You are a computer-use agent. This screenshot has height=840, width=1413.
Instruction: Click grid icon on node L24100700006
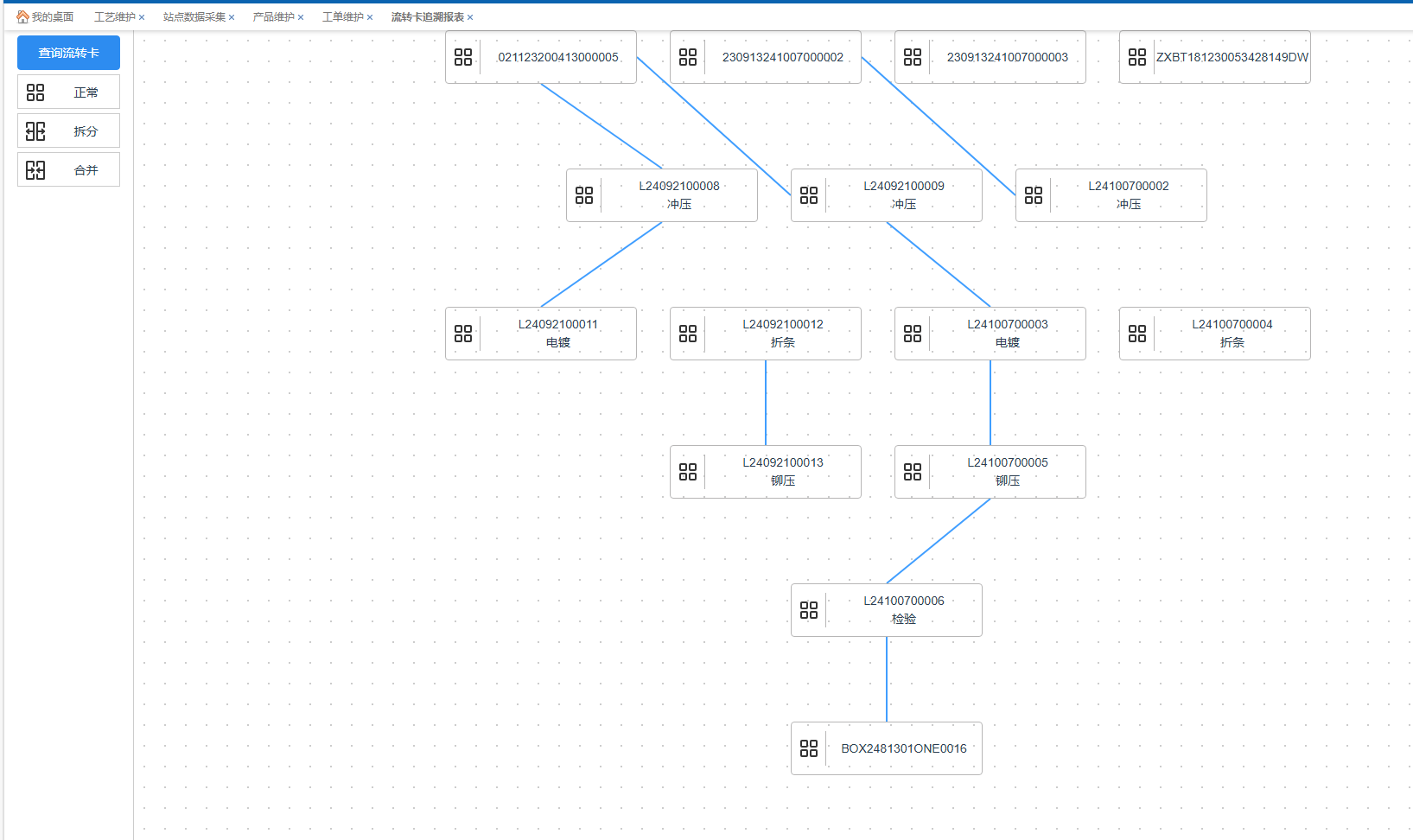click(x=809, y=610)
